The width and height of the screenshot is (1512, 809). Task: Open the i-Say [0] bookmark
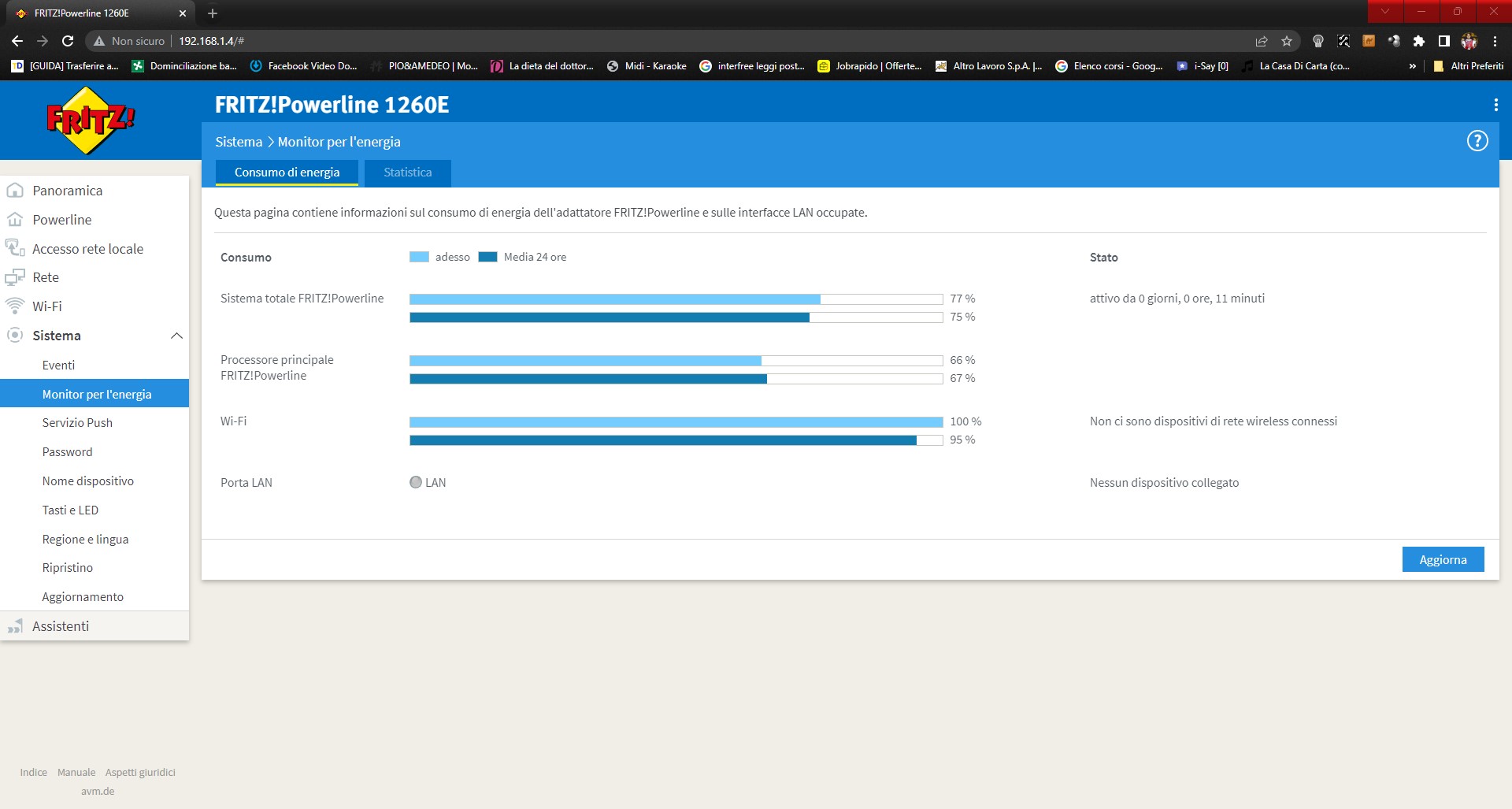1202,66
